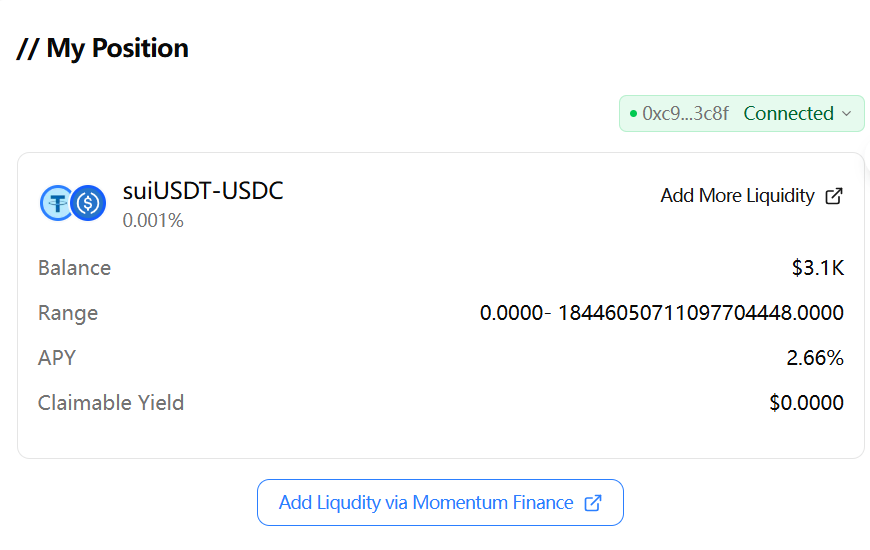Viewport: 870px width, 550px height.
Task: Click the $3.1K balance value
Action: [817, 268]
